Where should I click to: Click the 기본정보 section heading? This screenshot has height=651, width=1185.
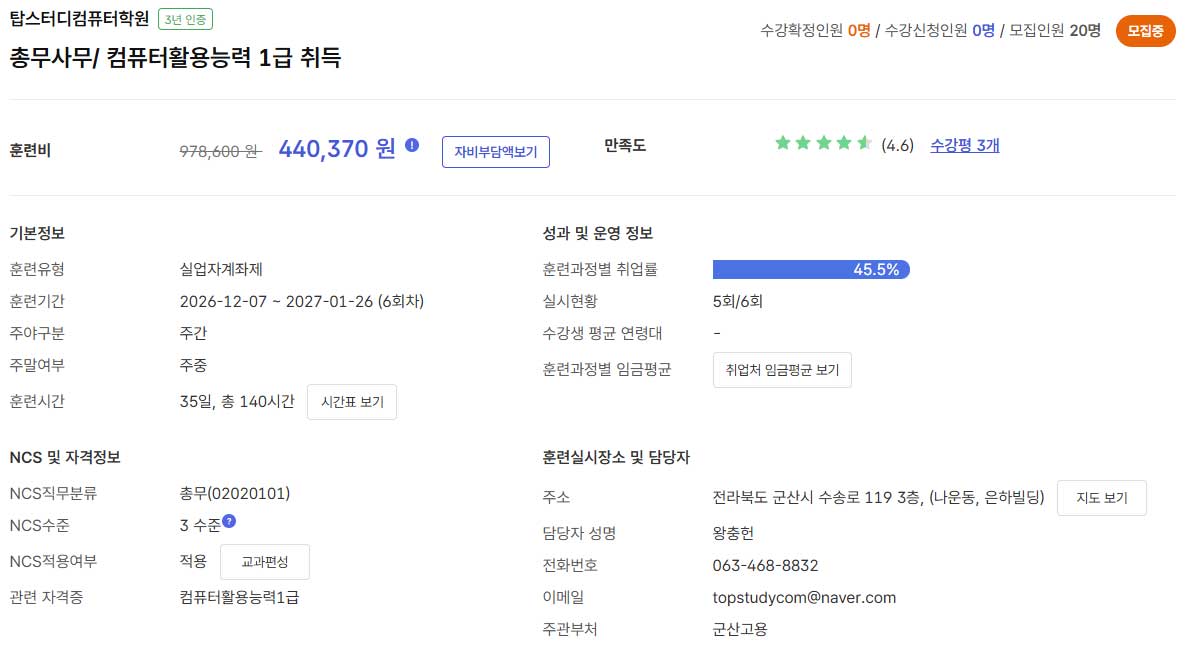37,233
